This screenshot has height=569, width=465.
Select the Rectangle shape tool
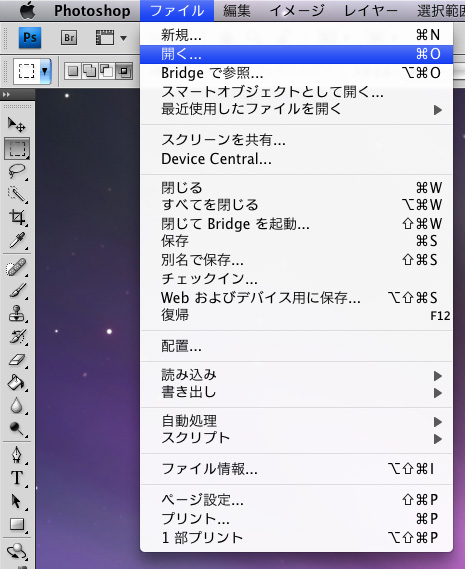[x=17, y=524]
